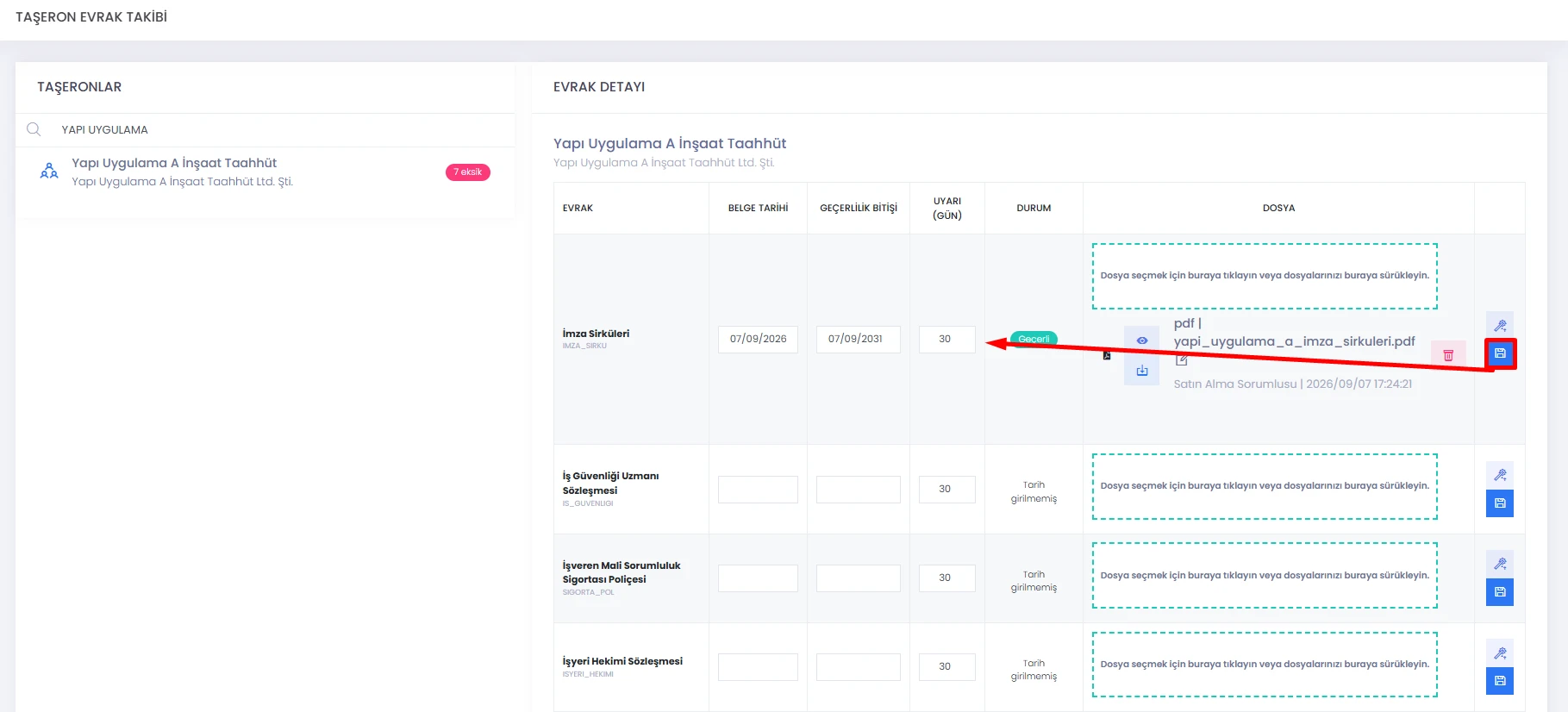1568x712 pixels.
Task: Click the İşyeri Hekimi geçerlilik bitişi field
Action: point(858,666)
